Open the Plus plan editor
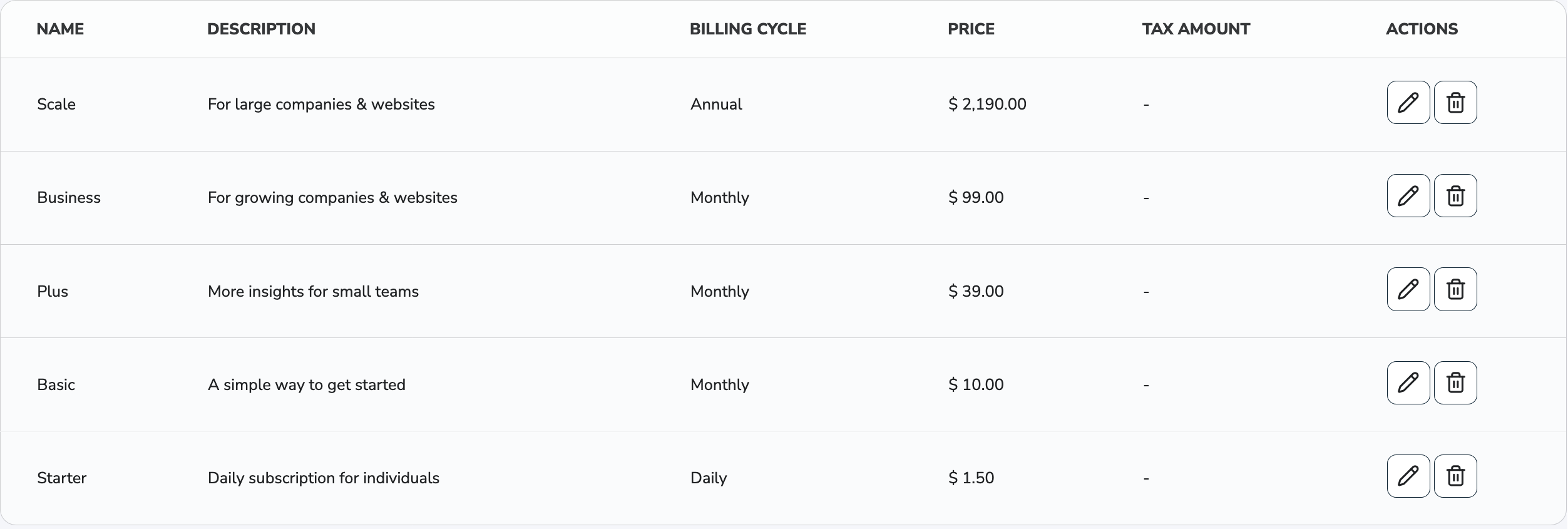The height and width of the screenshot is (529, 1568). 1408,289
